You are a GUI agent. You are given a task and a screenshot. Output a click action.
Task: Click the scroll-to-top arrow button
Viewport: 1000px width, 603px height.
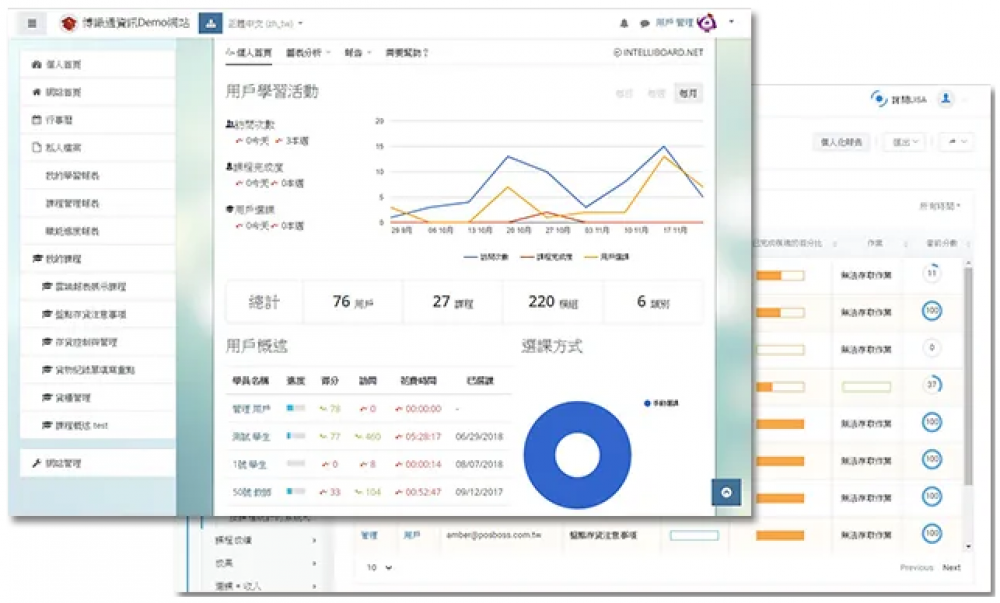(x=725, y=491)
